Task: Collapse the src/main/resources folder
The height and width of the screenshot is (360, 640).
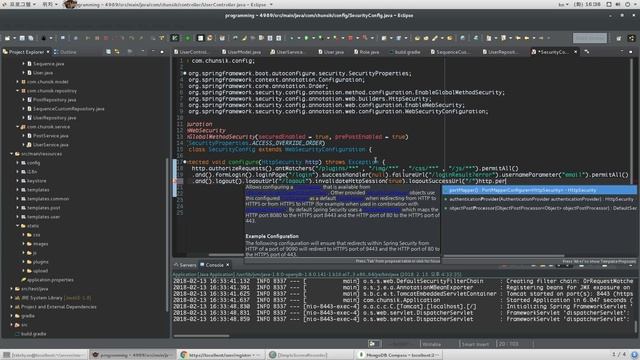Action: pyautogui.click(x=11, y=153)
